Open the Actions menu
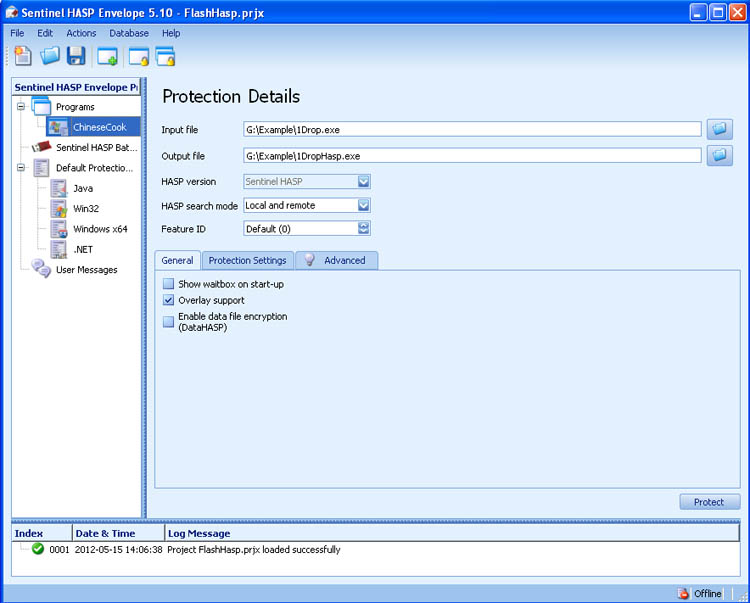This screenshot has width=750, height=603. (81, 33)
